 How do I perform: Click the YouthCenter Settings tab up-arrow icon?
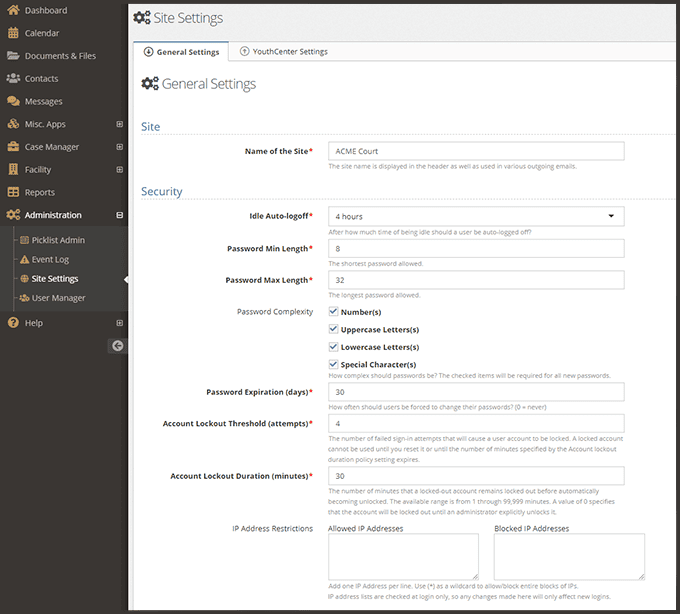245,51
